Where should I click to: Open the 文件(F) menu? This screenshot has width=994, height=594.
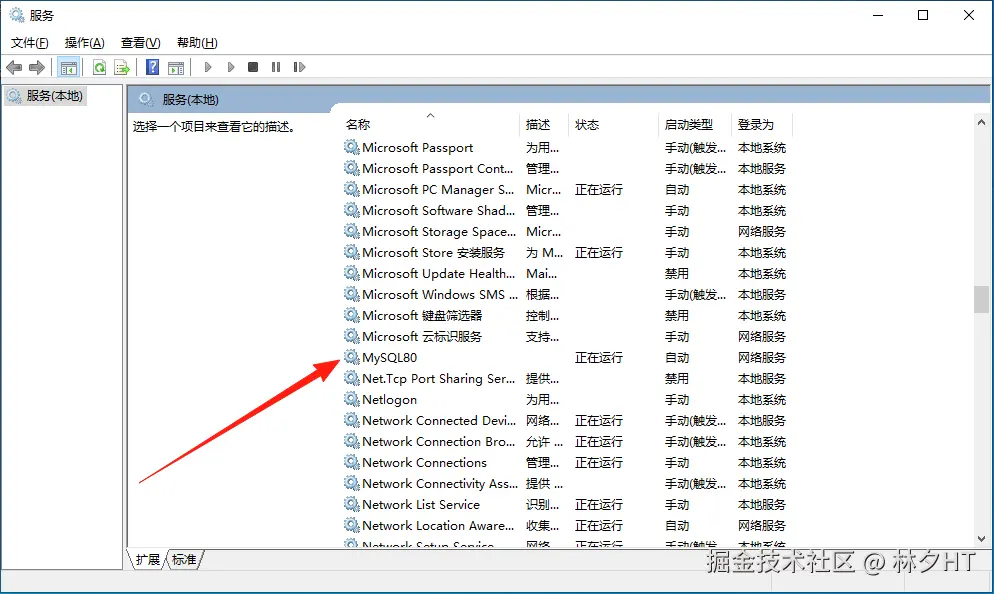[x=29, y=42]
